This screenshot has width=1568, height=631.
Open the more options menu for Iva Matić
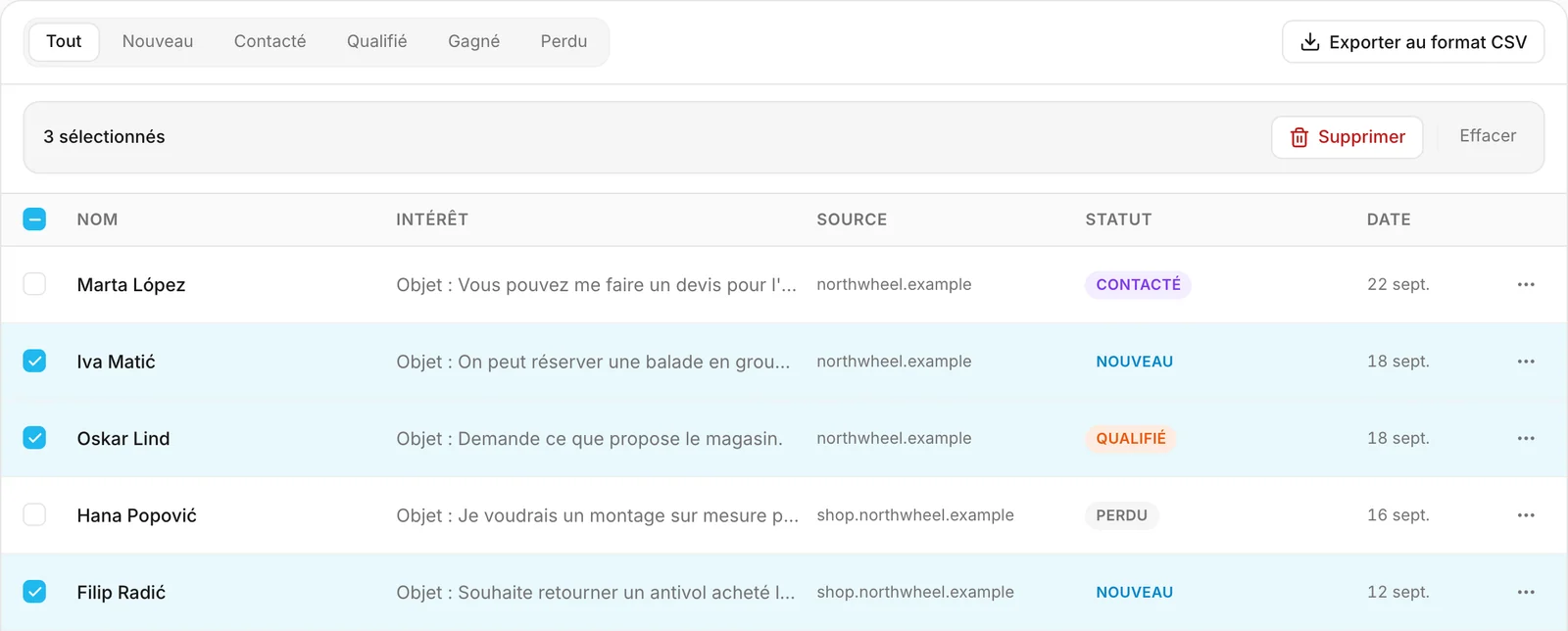pyautogui.click(x=1526, y=362)
